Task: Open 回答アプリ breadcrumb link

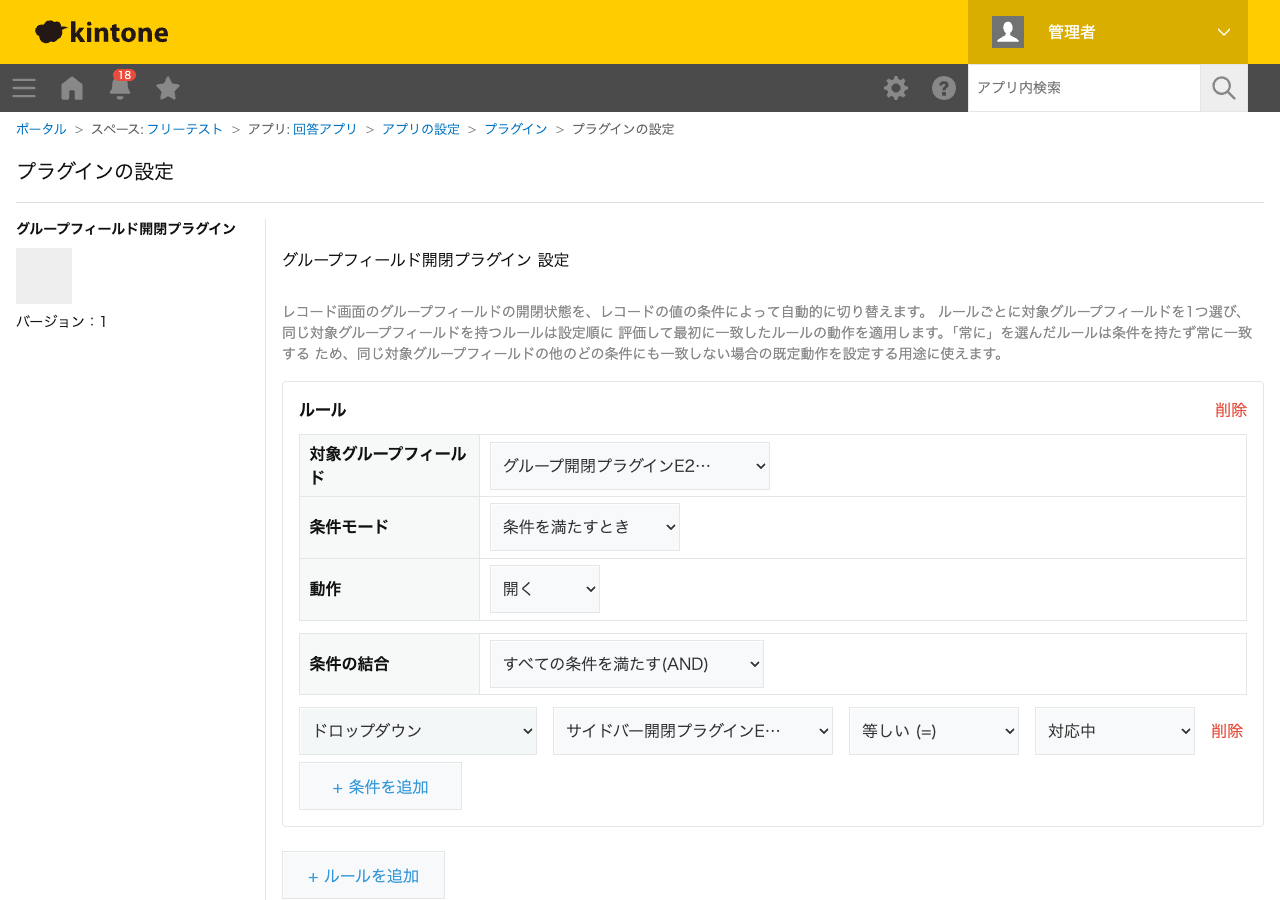Action: (x=325, y=129)
